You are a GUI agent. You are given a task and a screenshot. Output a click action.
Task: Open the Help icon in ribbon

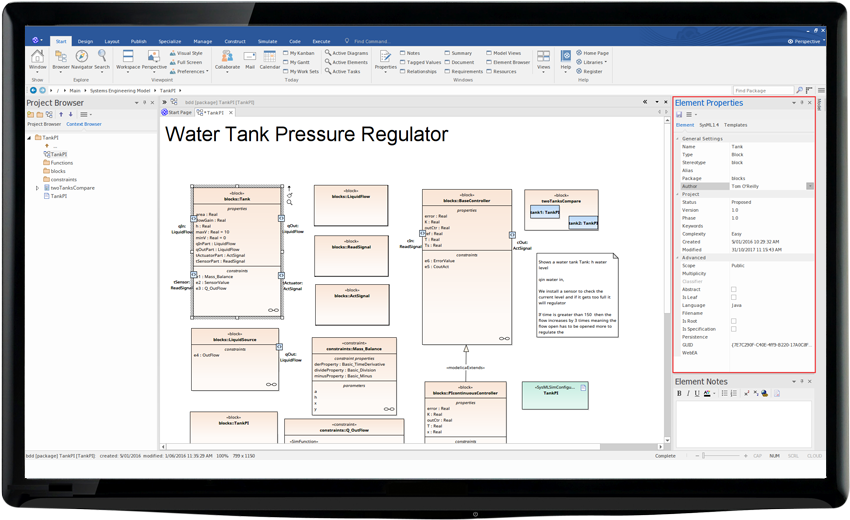coord(566,57)
